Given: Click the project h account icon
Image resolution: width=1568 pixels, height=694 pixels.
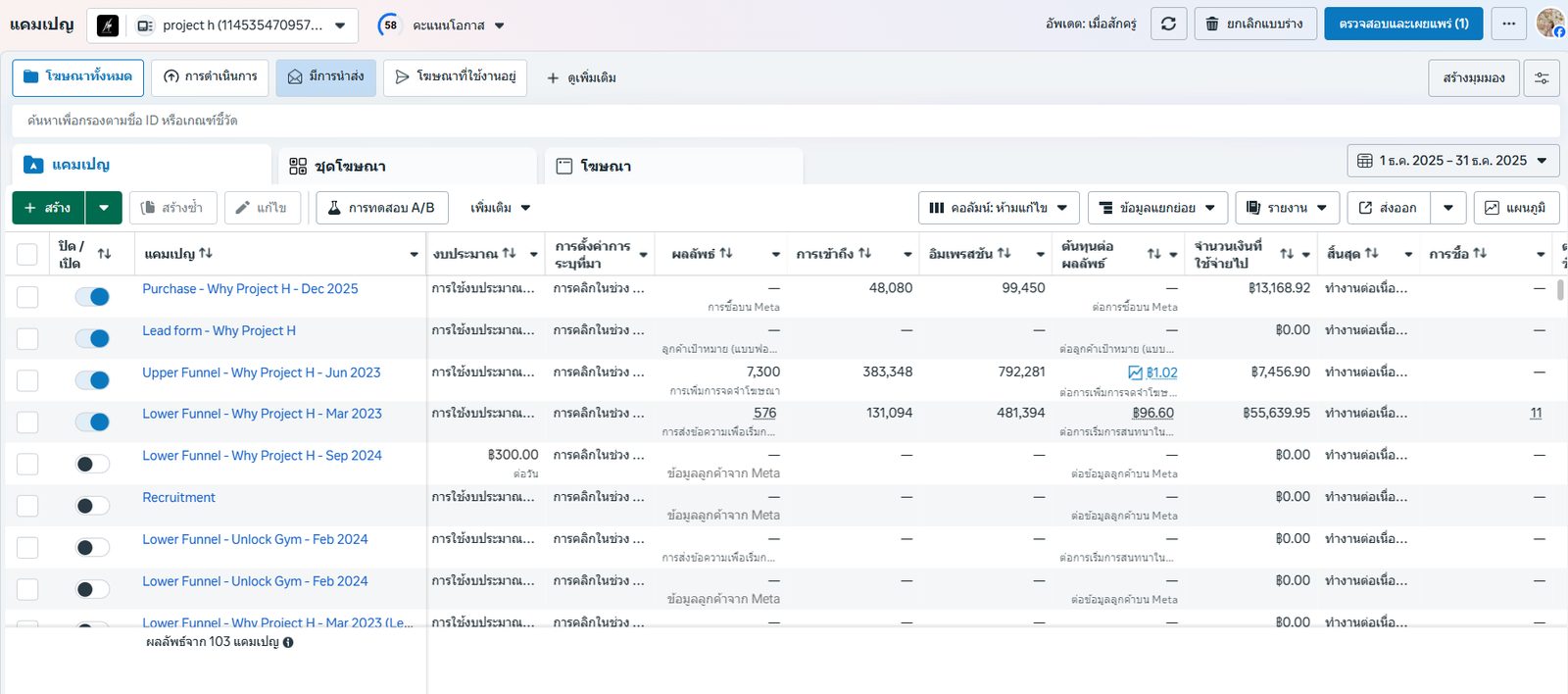Looking at the screenshot, I should tap(108, 25).
